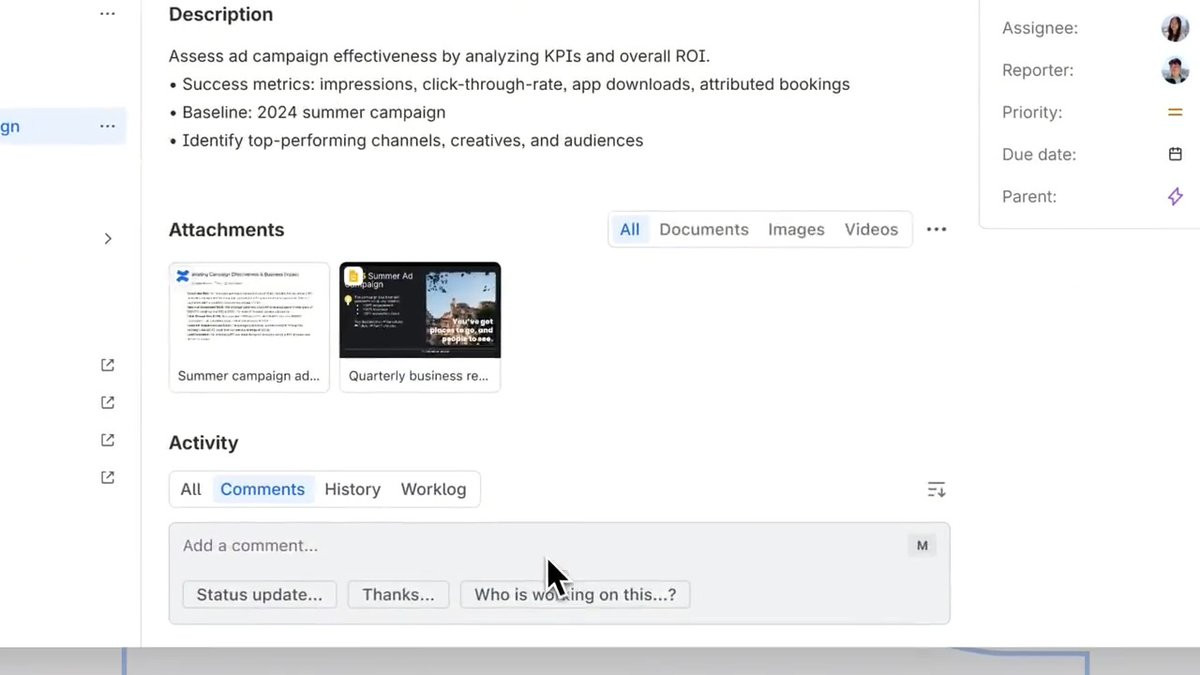Click the Priority label
This screenshot has height=675, width=1200.
coord(1032,112)
